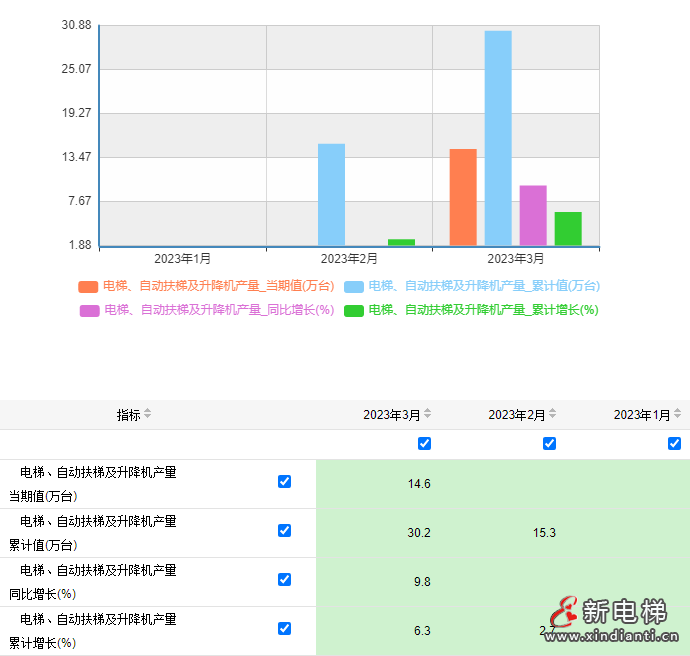Sort by the 2023年2月 column arrows
Screen dimensions: 690x656
(x=553, y=415)
